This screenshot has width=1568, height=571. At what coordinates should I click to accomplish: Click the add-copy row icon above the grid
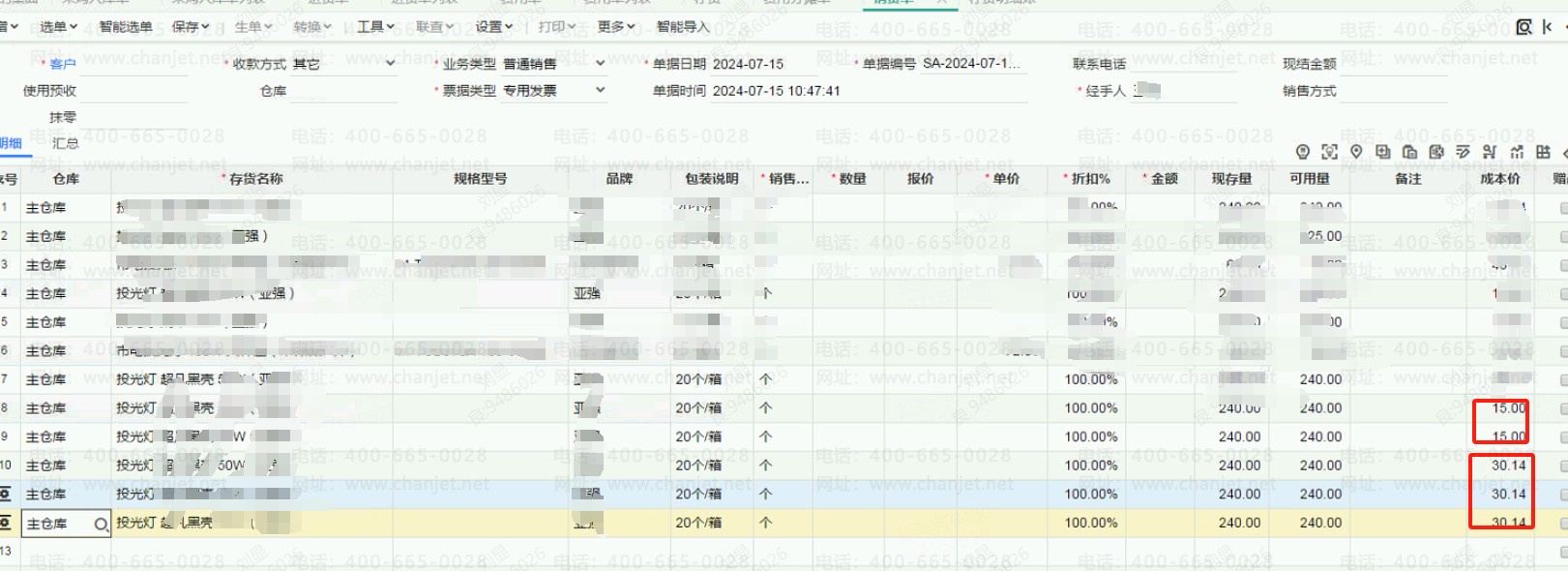point(1383,152)
